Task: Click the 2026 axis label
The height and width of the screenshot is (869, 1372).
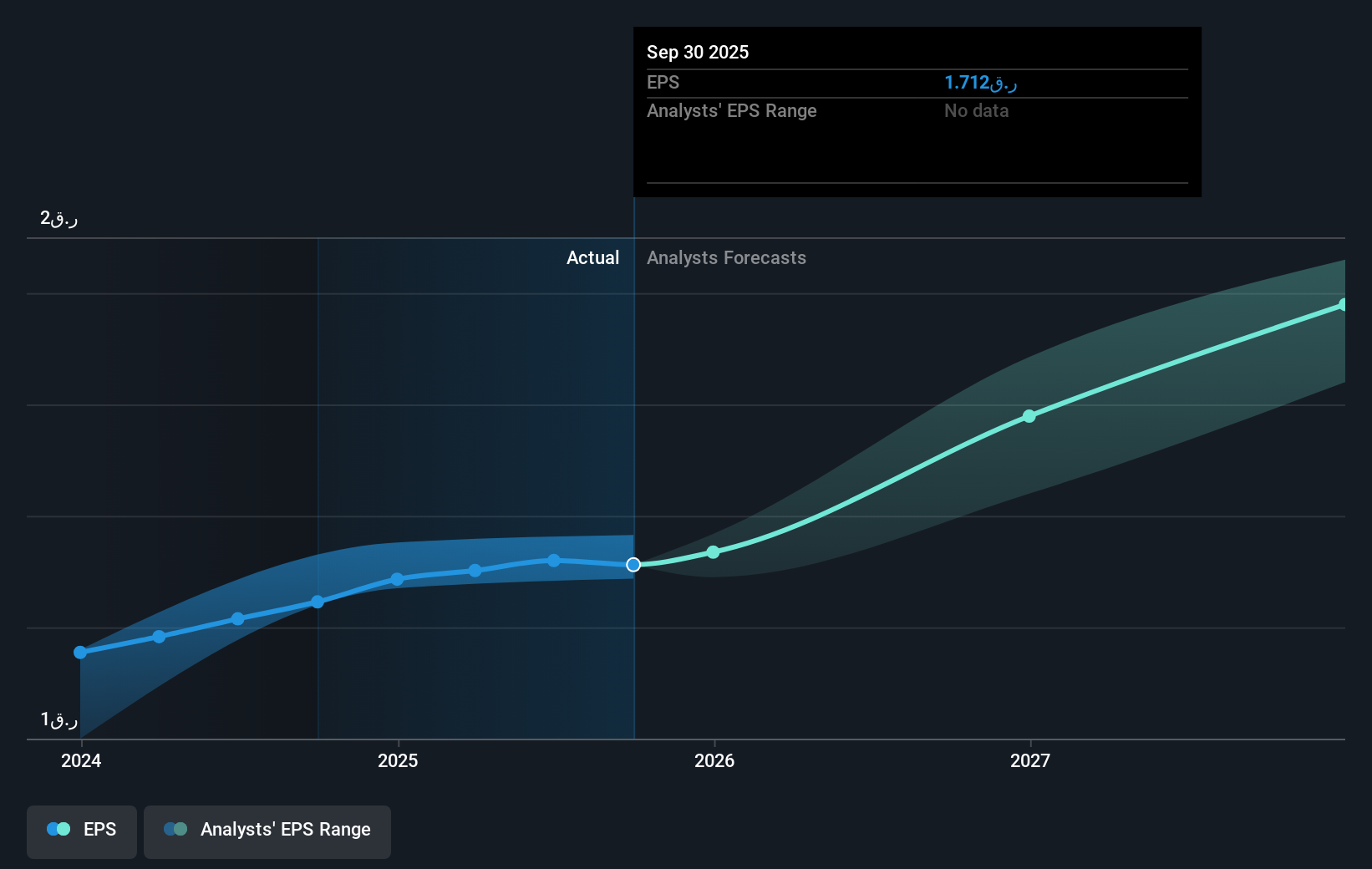Action: point(714,760)
